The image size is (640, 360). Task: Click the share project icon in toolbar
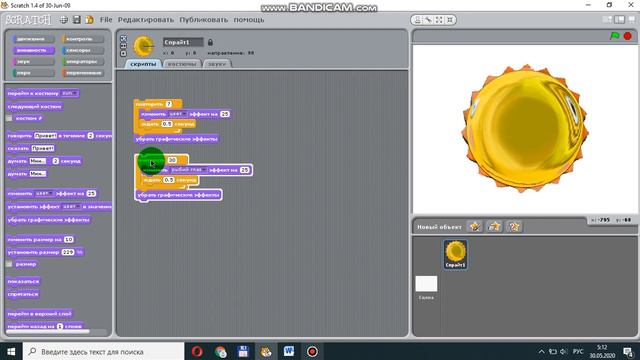(89, 20)
